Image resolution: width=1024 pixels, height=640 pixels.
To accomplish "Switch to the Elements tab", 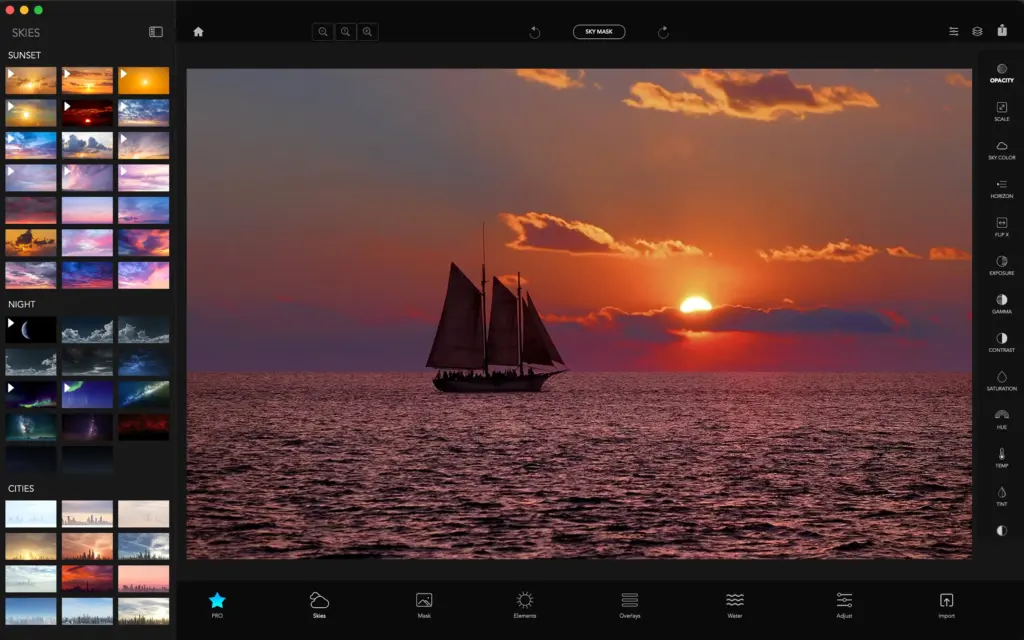I will [x=524, y=604].
